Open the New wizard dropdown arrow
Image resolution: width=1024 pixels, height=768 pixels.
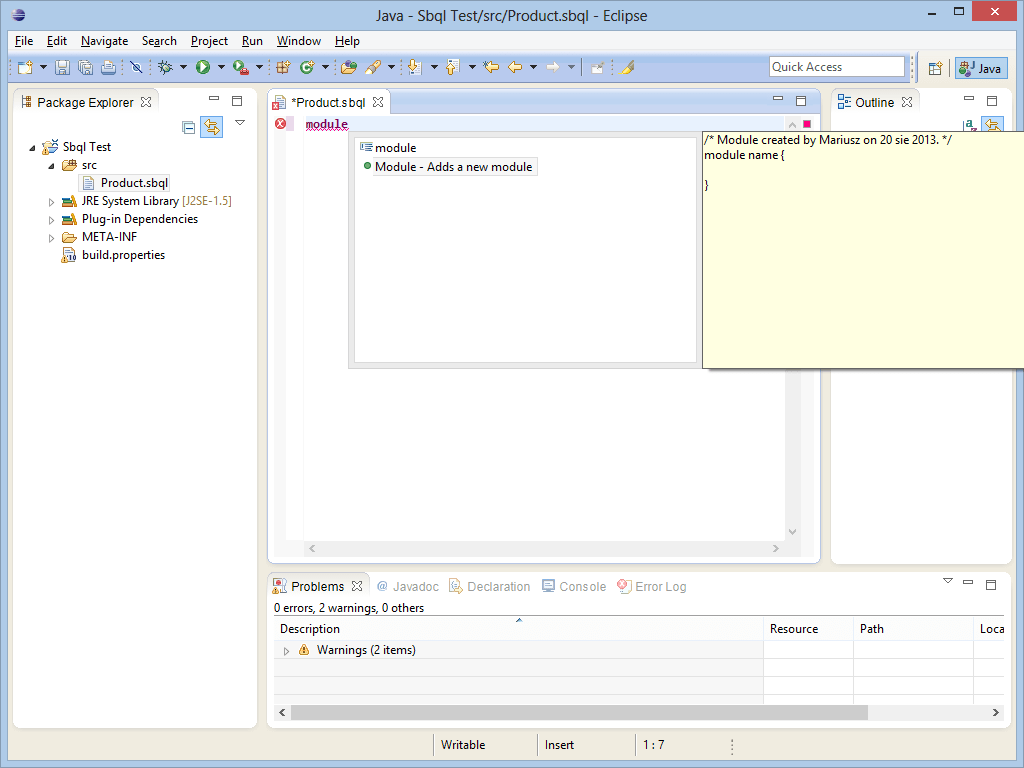pos(43,67)
